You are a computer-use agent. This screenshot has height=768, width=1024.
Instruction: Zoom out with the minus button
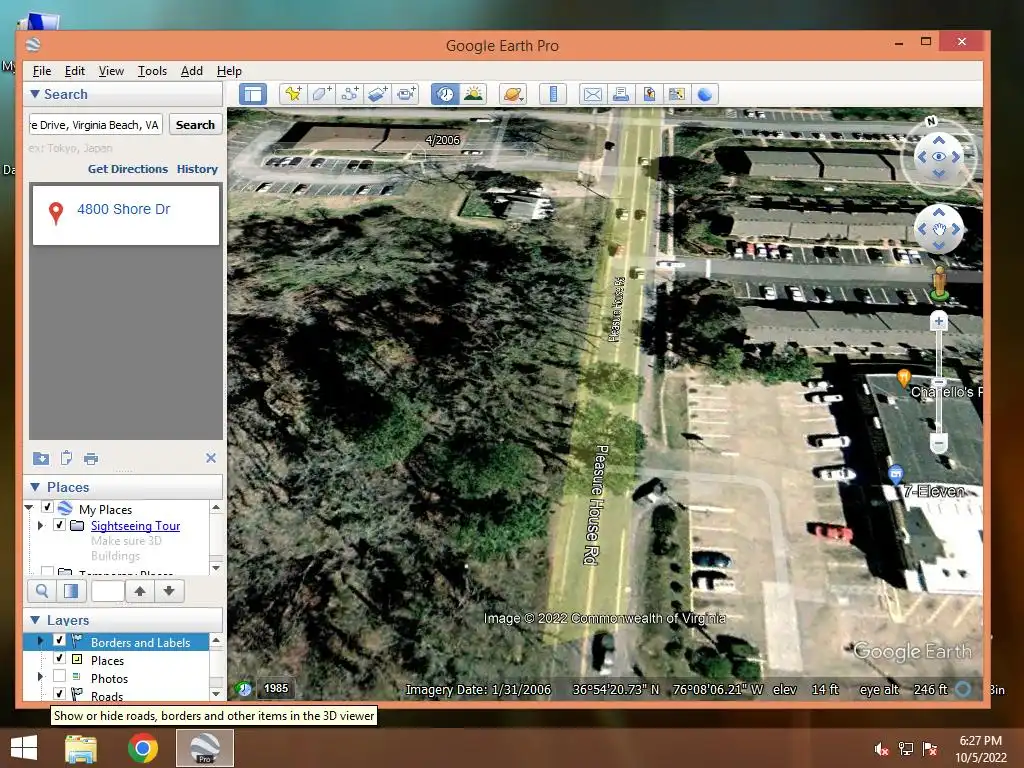(x=938, y=443)
